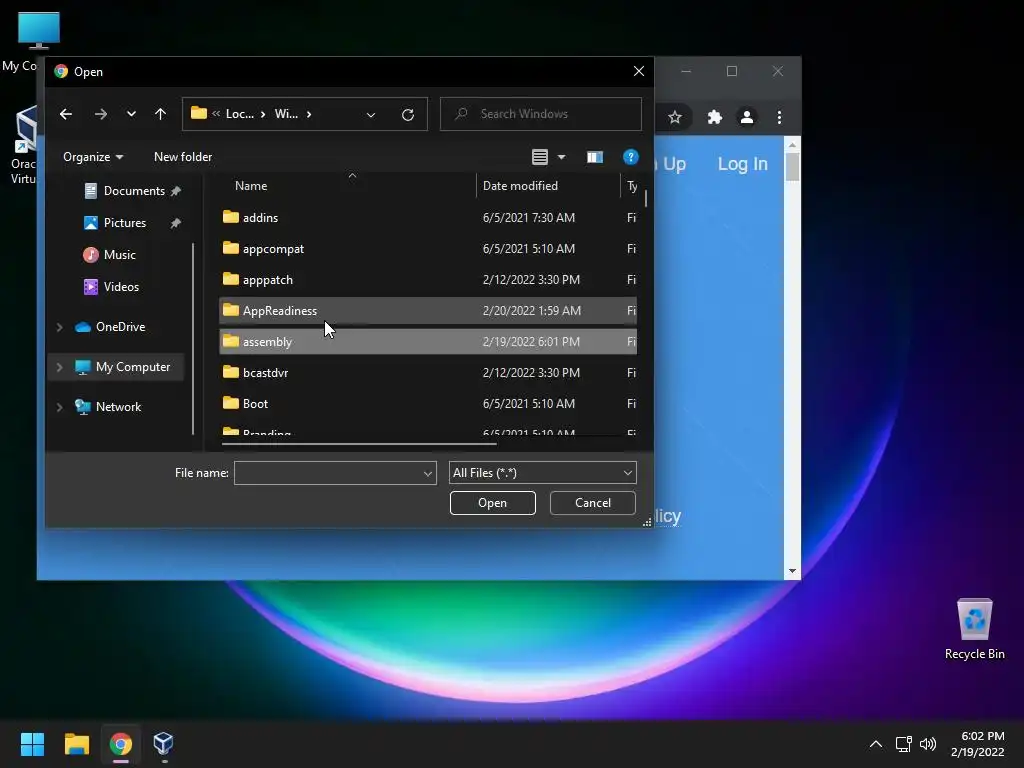
Task: Click the Loc... breadcrumb in address bar
Action: (x=240, y=114)
